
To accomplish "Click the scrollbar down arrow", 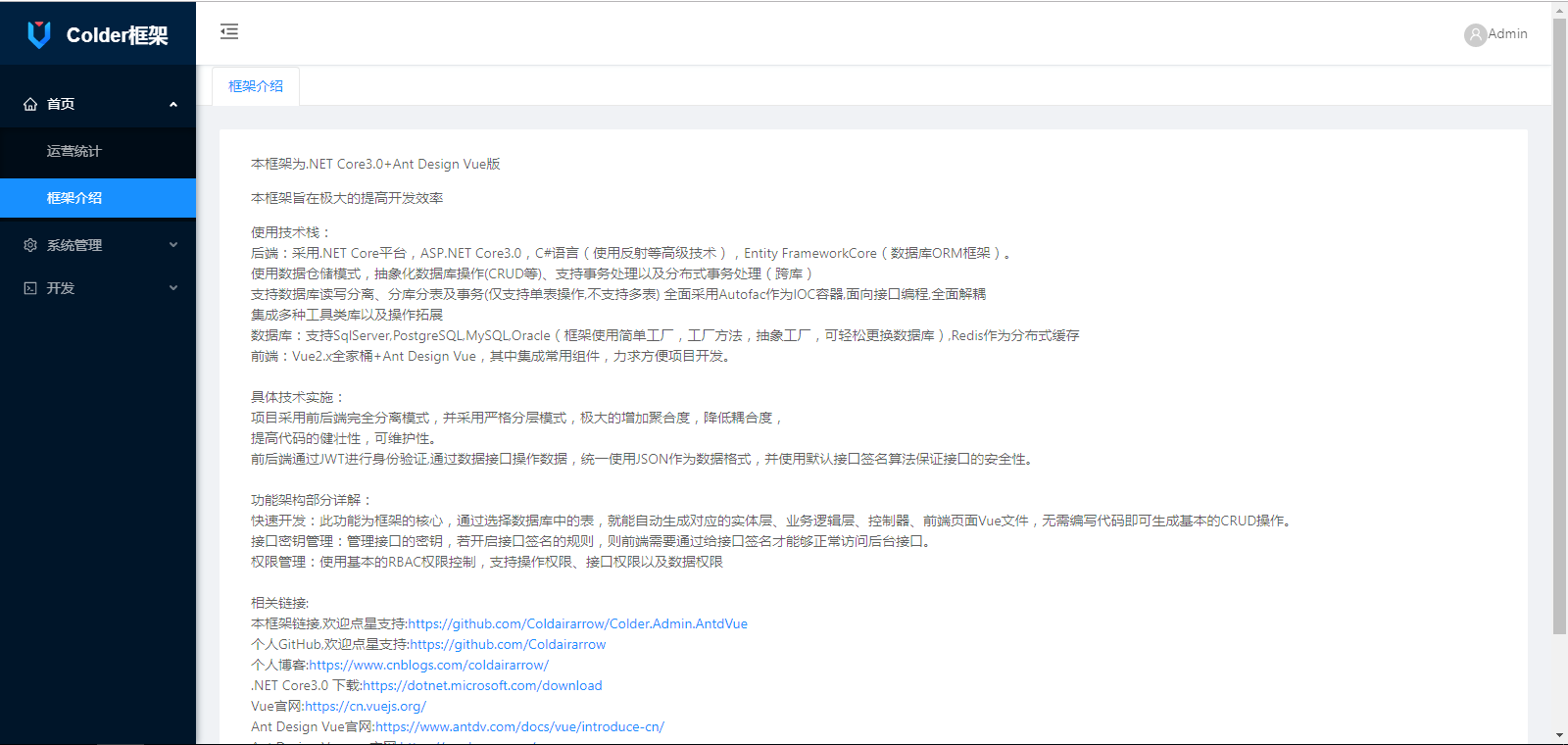I will coord(1559,735).
